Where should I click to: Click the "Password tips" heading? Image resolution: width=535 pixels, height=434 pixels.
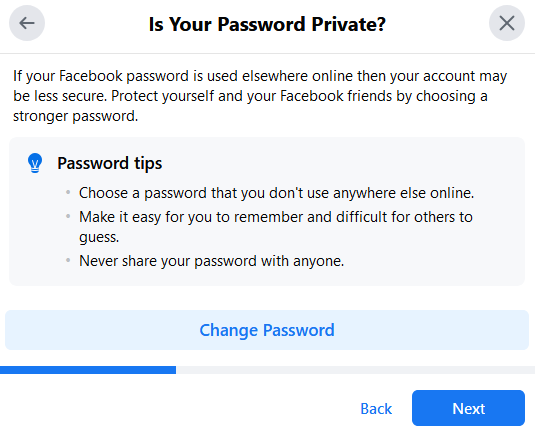(110, 163)
